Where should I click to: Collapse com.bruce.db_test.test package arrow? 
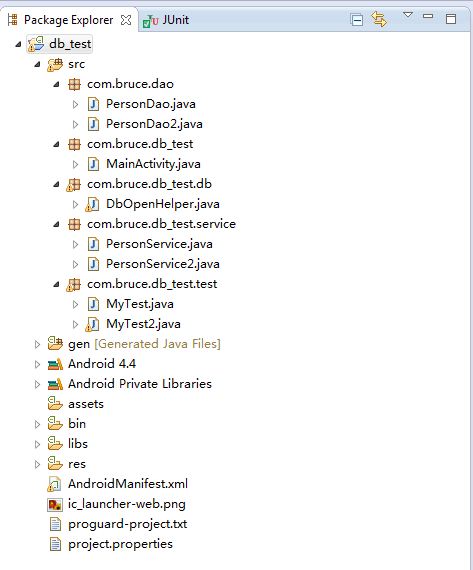click(56, 285)
